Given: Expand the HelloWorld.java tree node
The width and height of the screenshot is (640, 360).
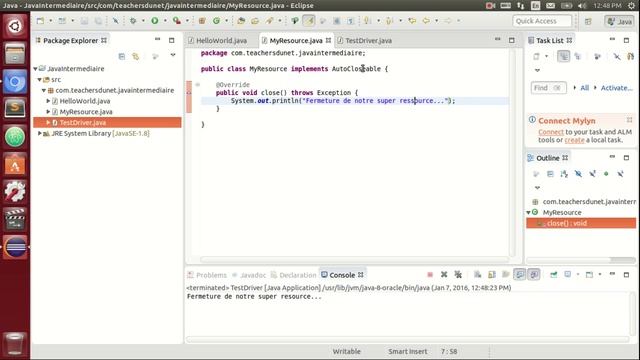Looking at the screenshot, I should pos(48,101).
